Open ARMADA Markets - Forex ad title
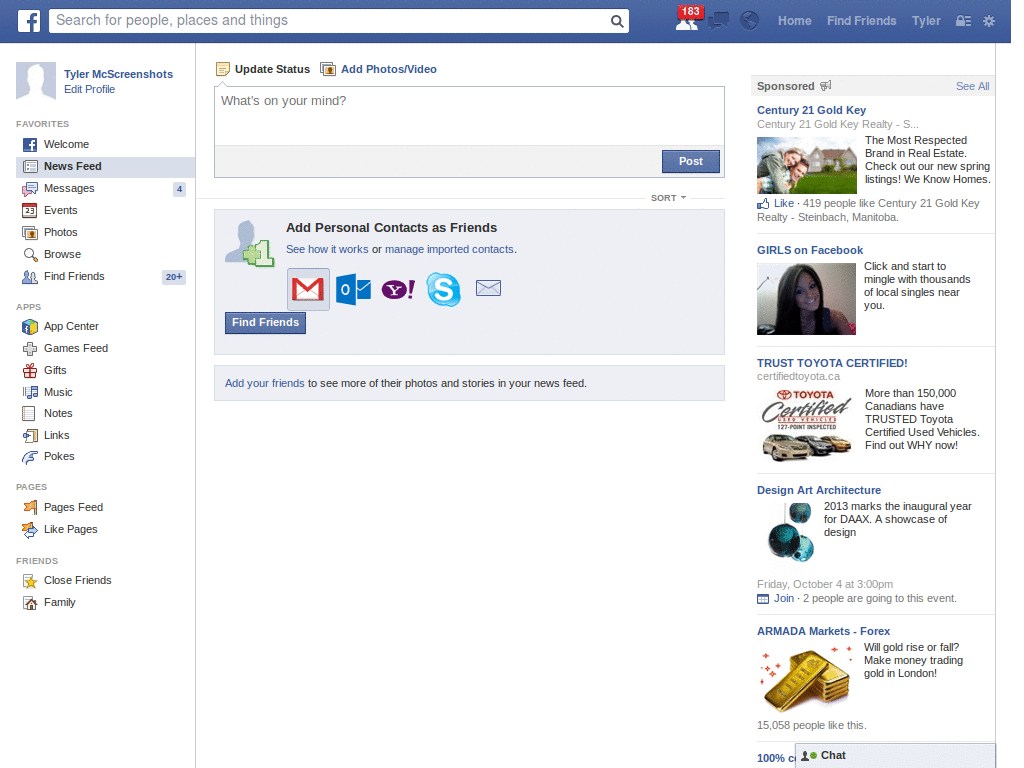 coord(823,632)
